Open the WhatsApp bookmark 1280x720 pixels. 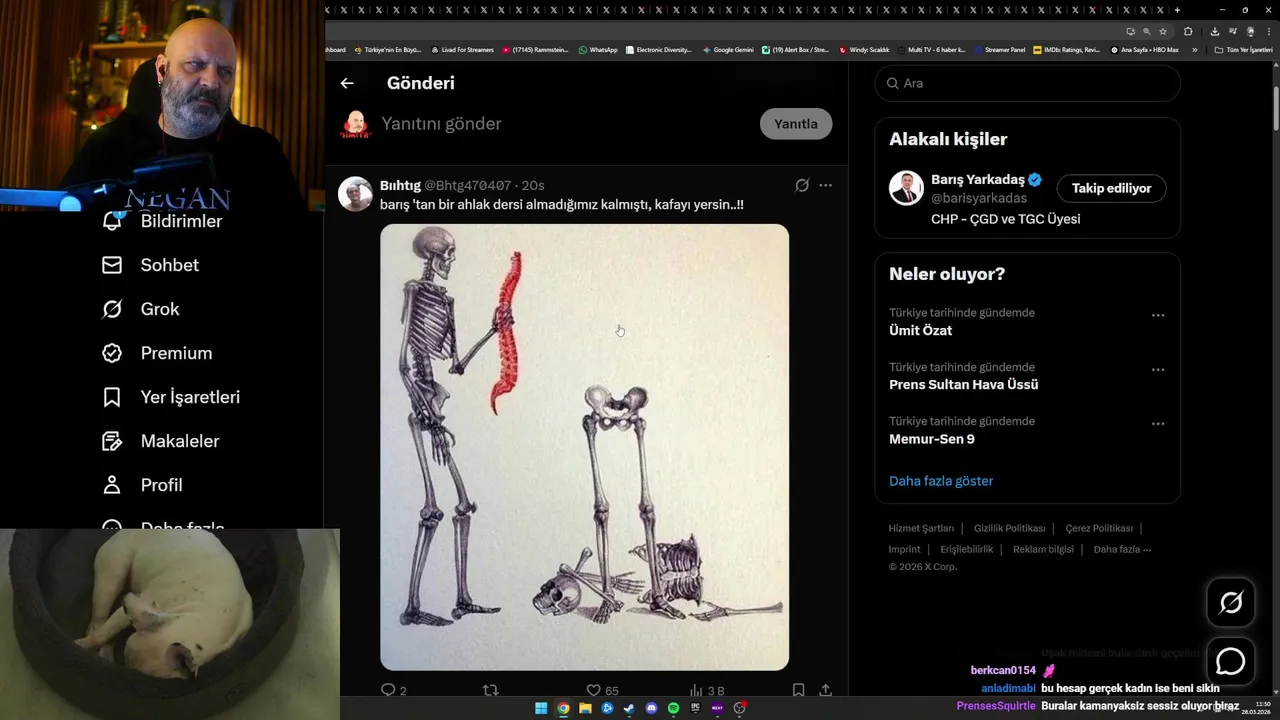[598, 49]
